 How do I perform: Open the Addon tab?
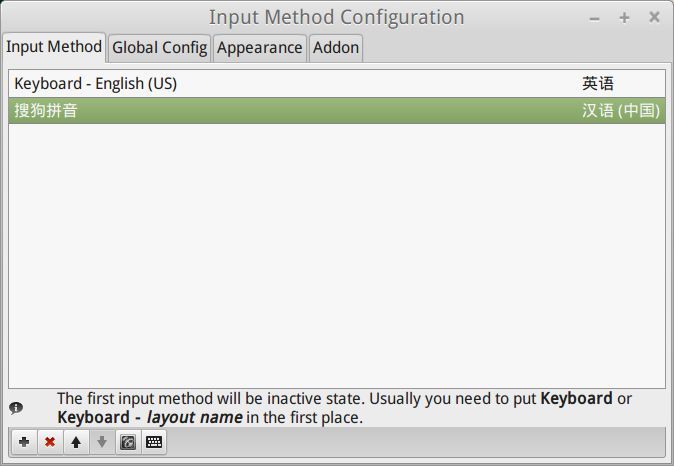[336, 47]
